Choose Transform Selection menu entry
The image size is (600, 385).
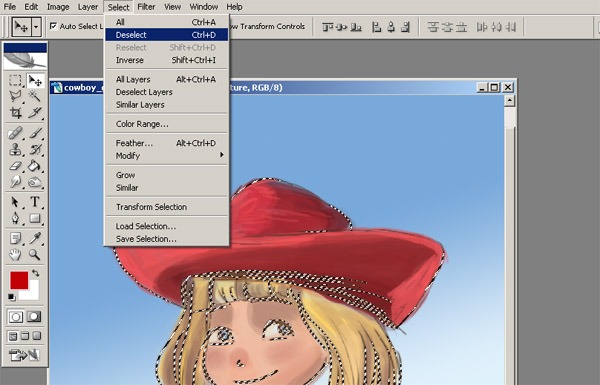(x=167, y=207)
